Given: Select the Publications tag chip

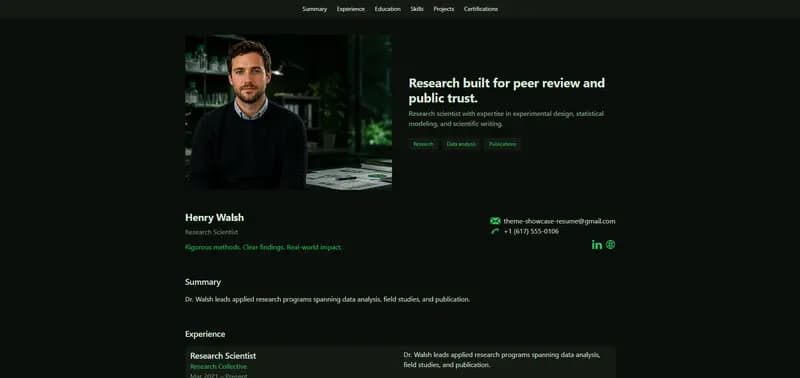Looking at the screenshot, I should tap(502, 144).
